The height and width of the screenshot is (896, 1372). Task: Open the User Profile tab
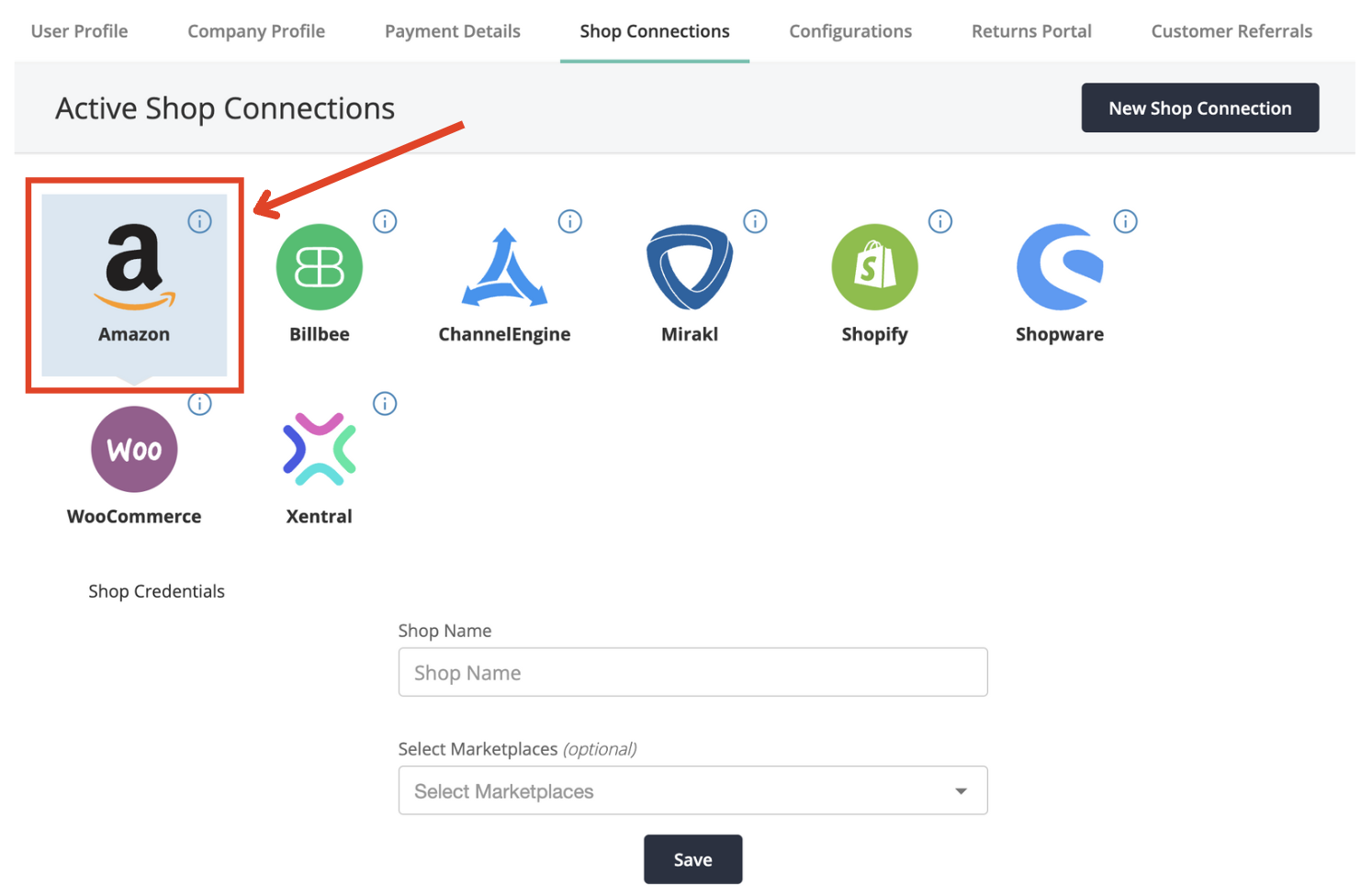(x=79, y=31)
